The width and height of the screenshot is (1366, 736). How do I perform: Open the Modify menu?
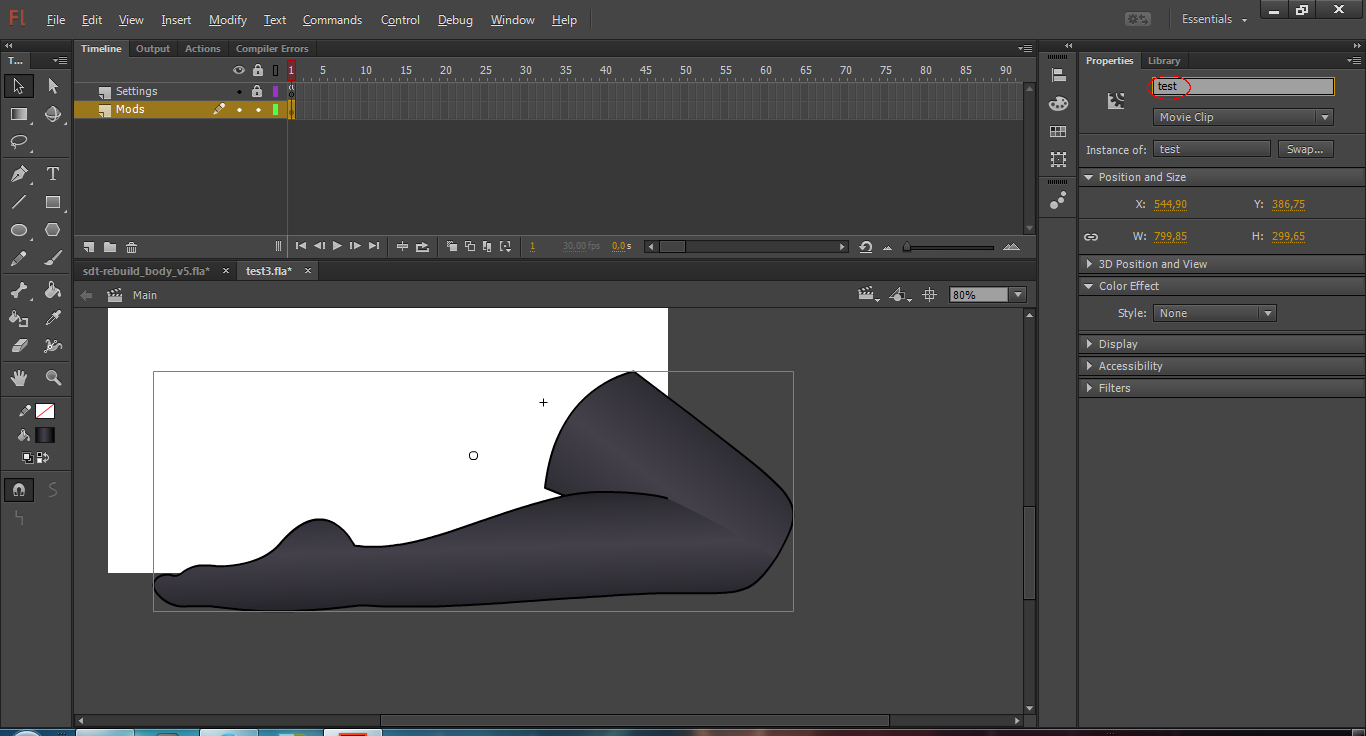[227, 20]
